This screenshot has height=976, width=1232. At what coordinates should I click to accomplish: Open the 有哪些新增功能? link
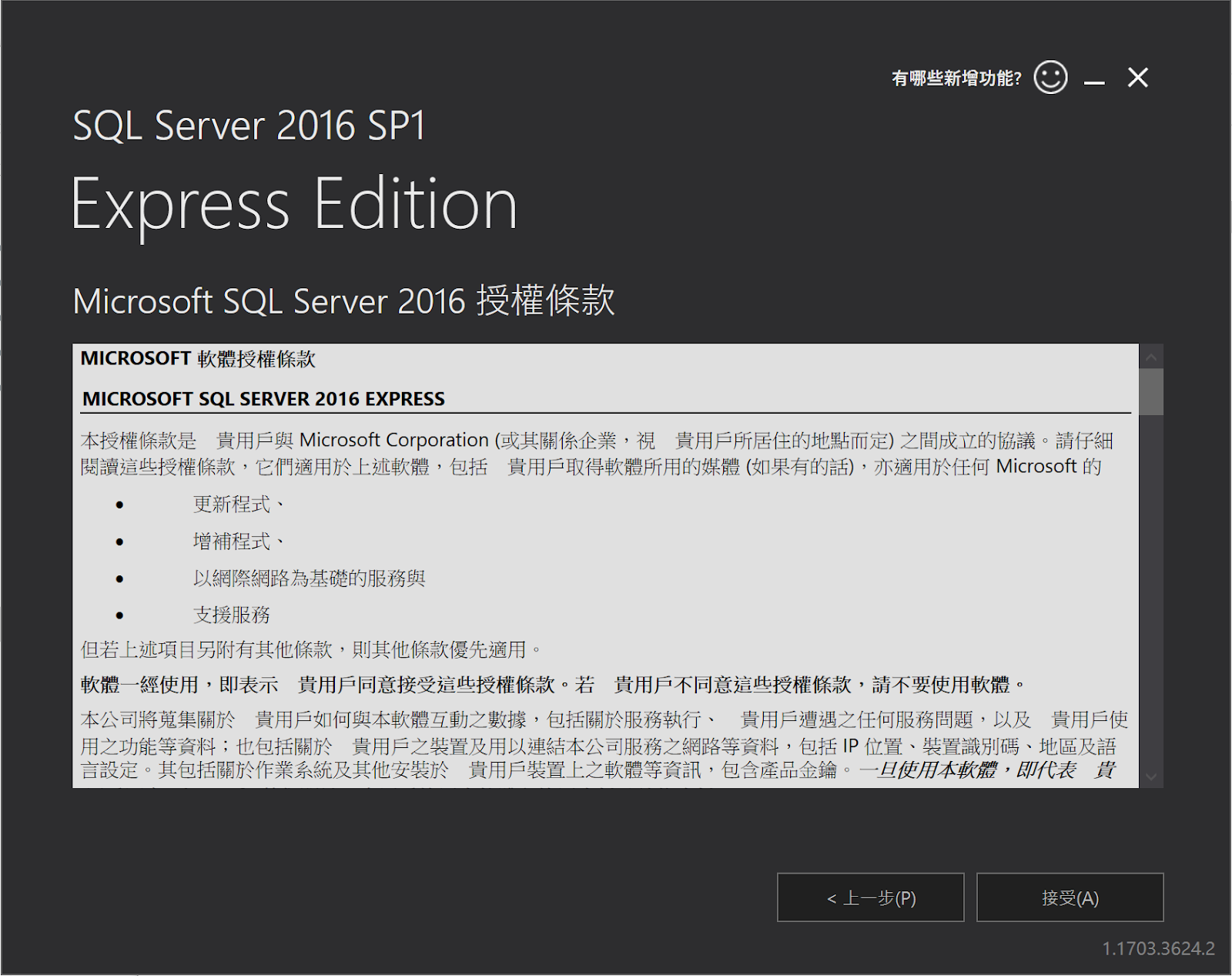tap(956, 78)
